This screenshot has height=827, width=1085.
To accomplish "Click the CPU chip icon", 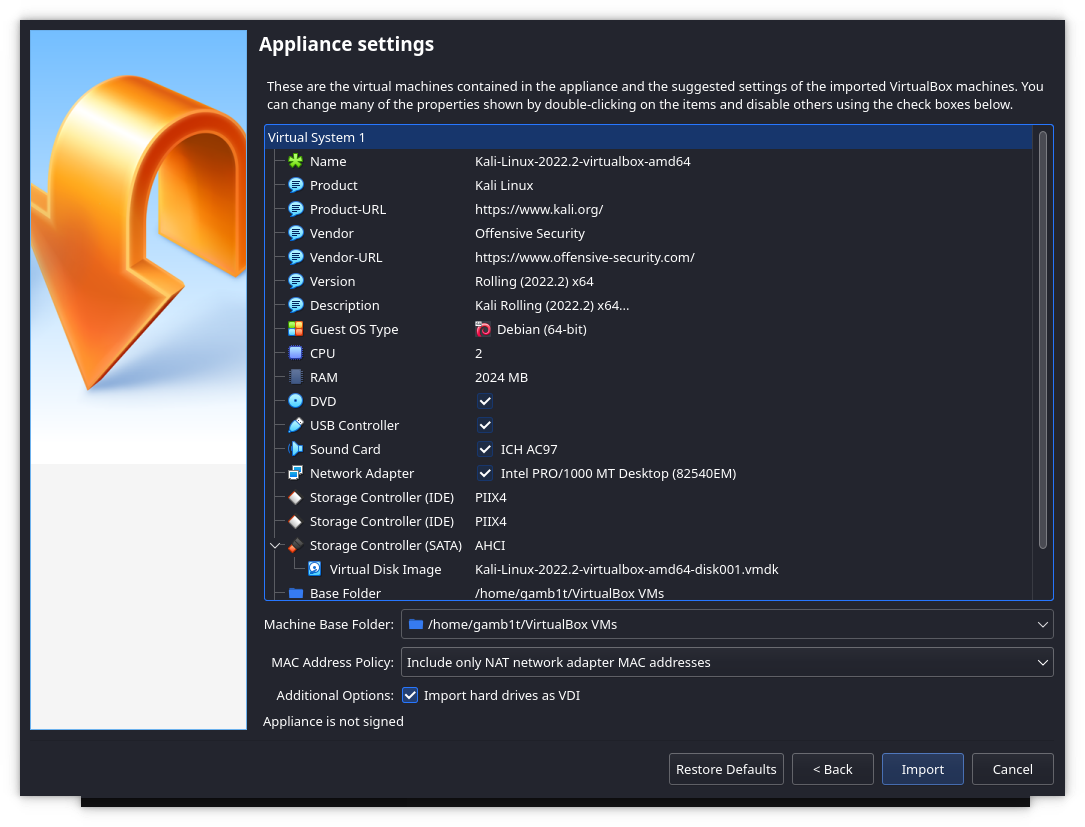I will (x=295, y=353).
